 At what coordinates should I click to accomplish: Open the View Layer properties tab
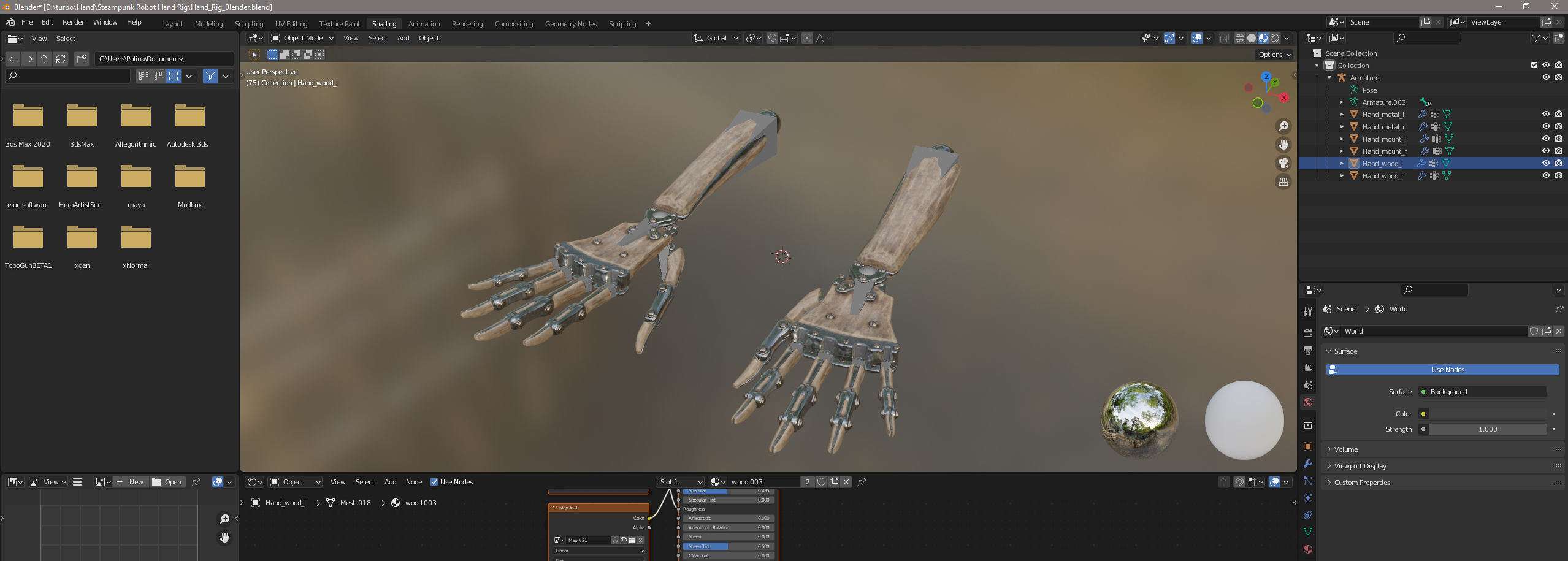[x=1308, y=368]
